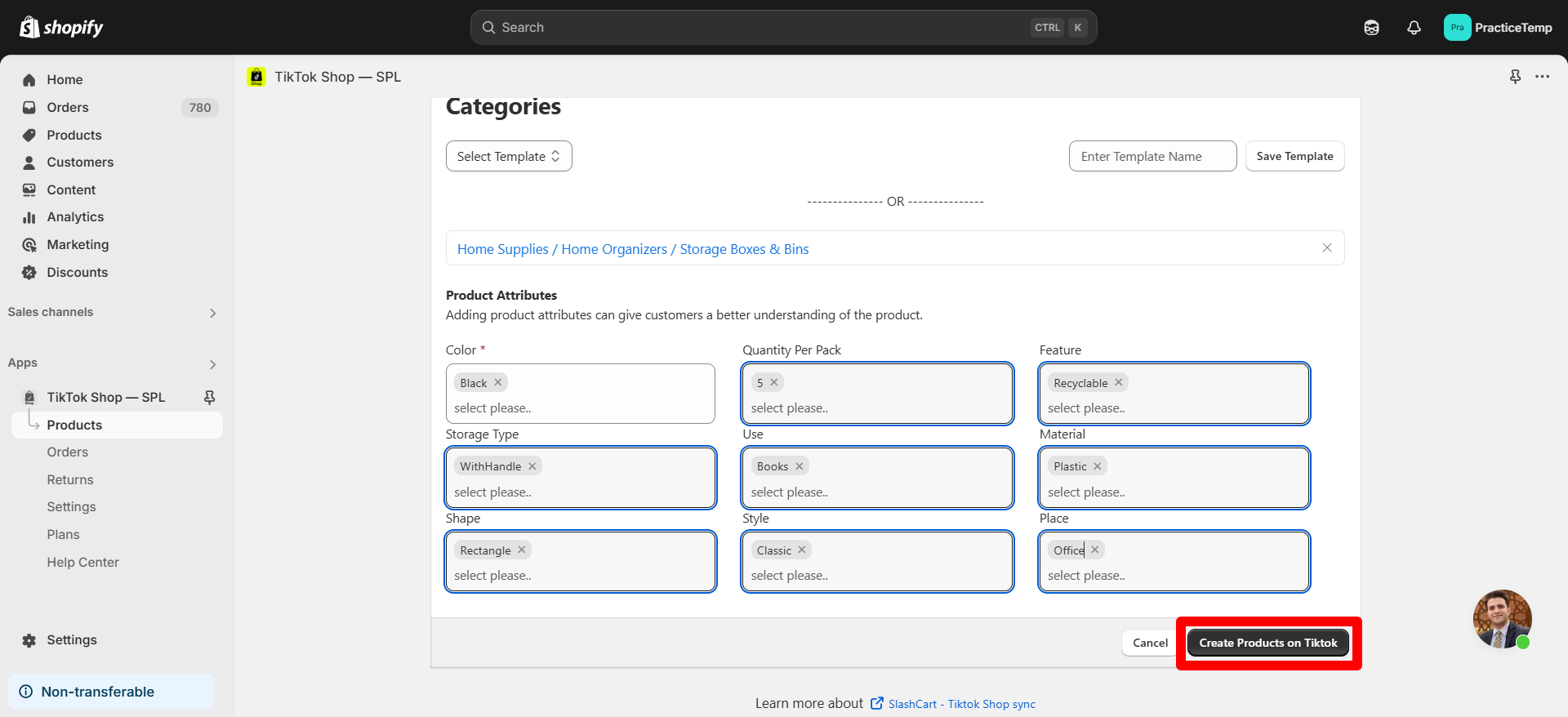Remove the WithHandle storage type tag
Viewport: 1568px width, 717px height.
point(532,466)
